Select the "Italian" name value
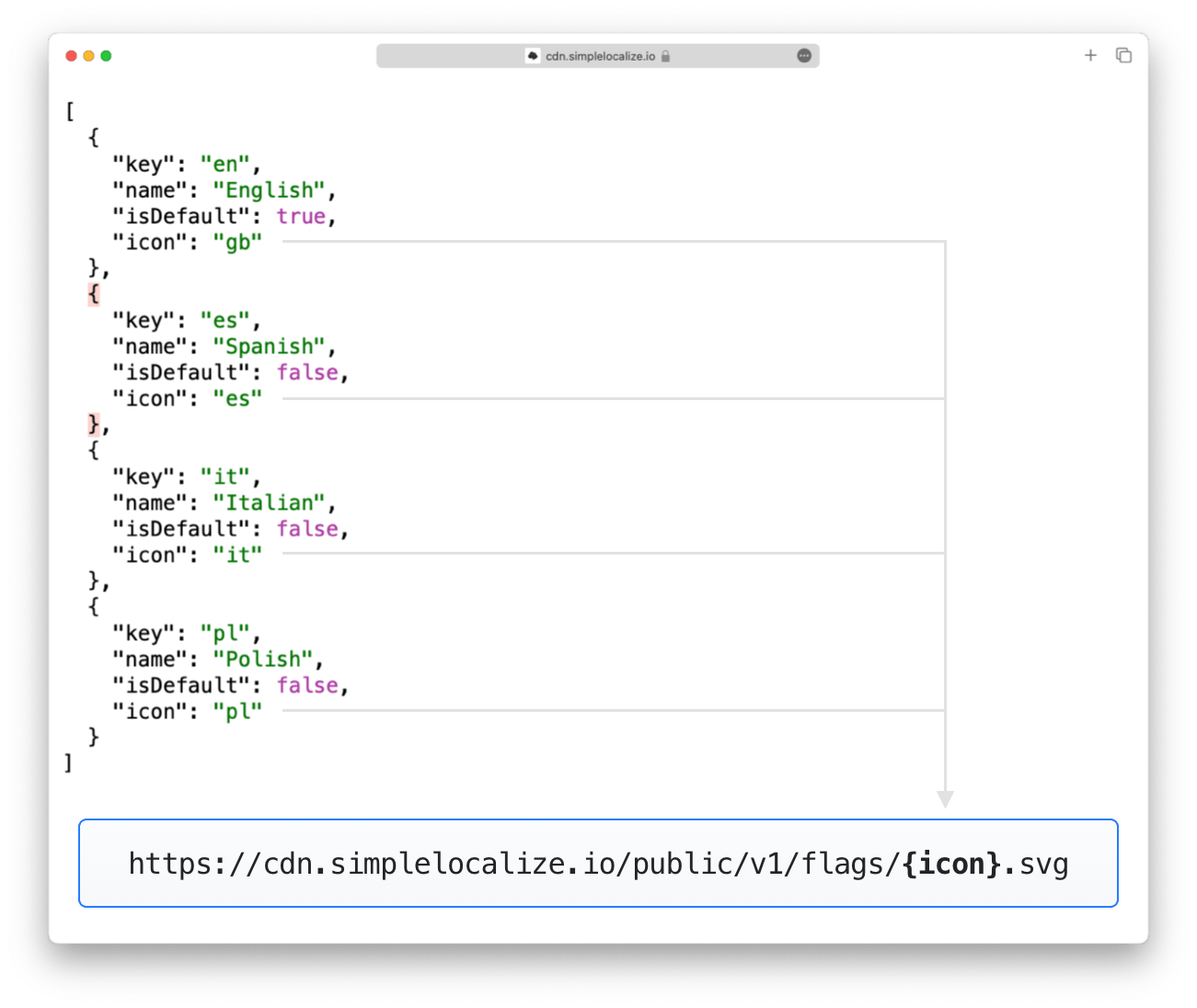Screen dimensions: 1197x1008 click(x=270, y=503)
